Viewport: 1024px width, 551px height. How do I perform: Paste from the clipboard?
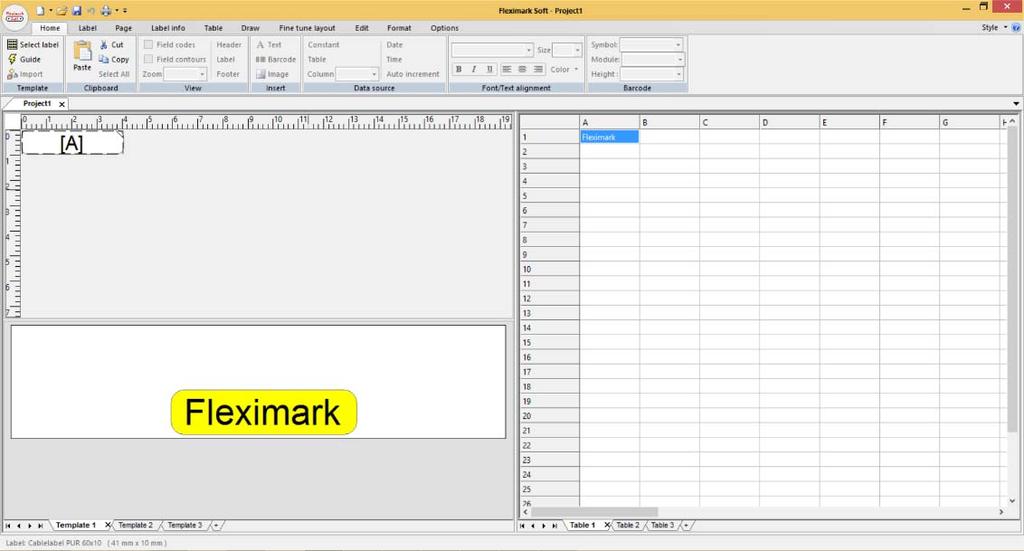82,56
